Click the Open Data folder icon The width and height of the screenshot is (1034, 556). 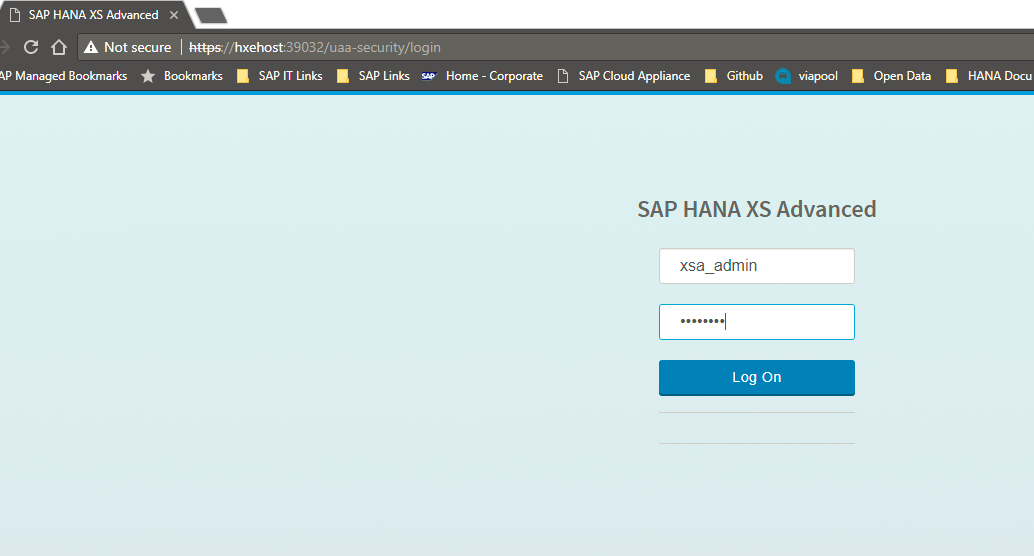857,76
